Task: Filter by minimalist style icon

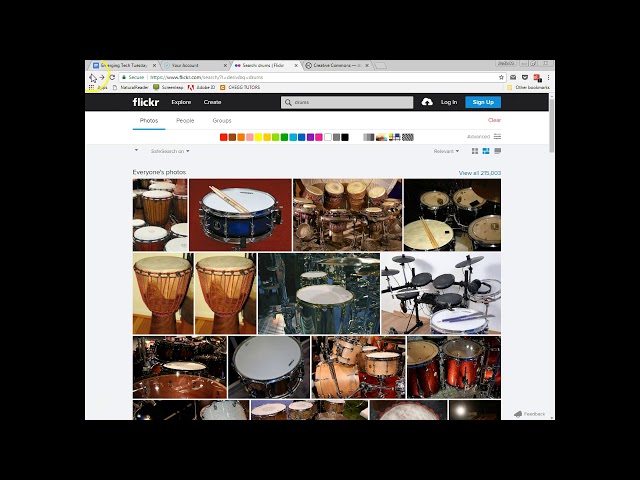Action: click(394, 137)
